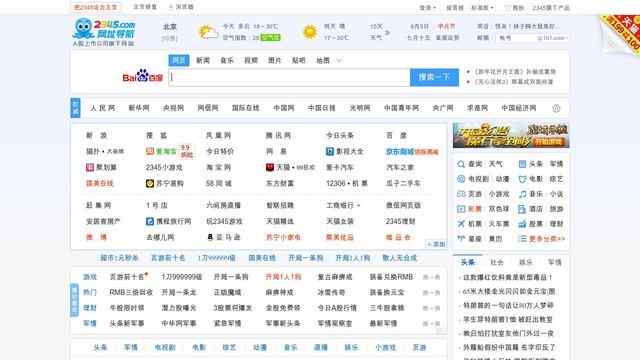Screen dimensions: 640x360
Task: Switch city under 北京
Action: pyautogui.click(x=169, y=38)
